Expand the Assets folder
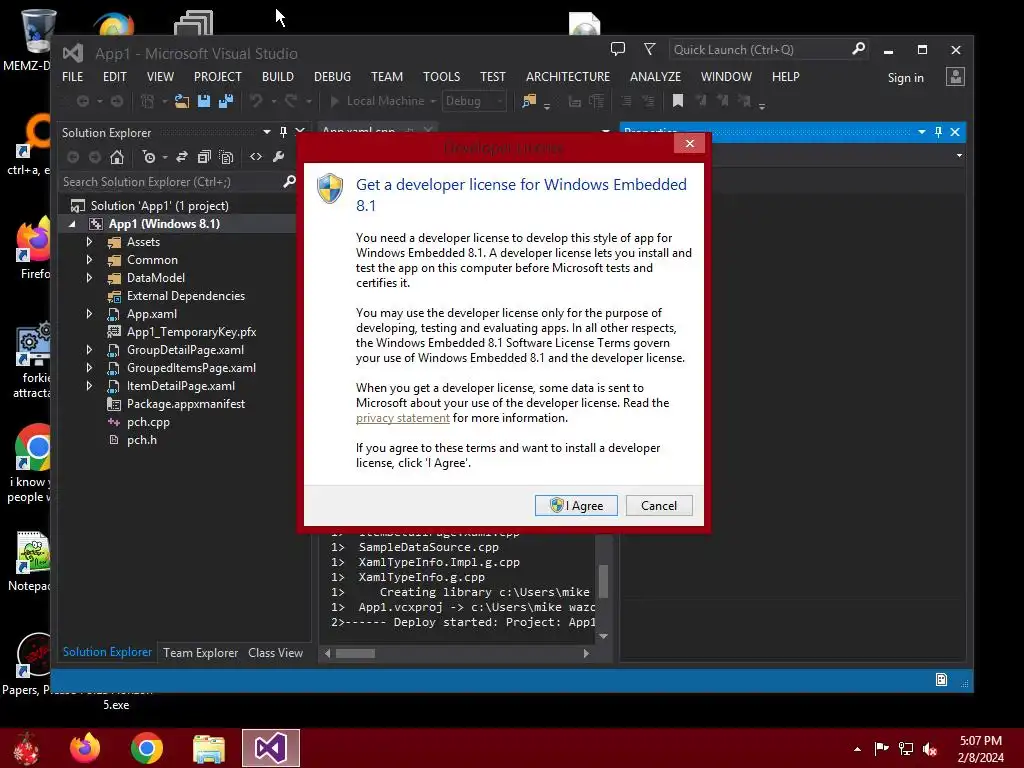 click(89, 242)
